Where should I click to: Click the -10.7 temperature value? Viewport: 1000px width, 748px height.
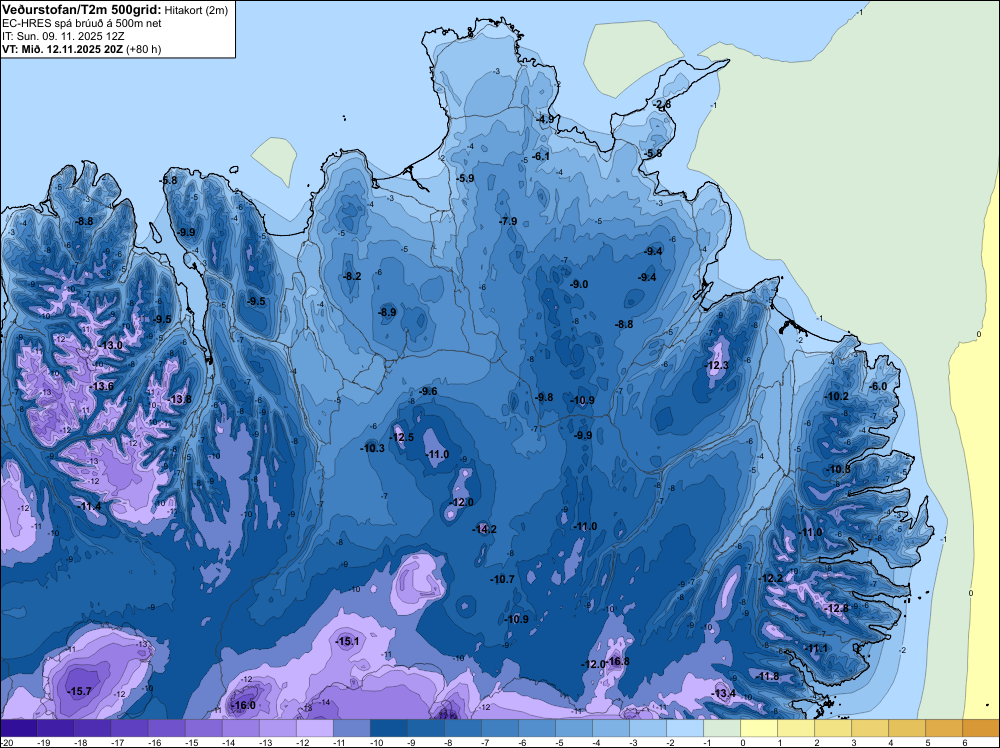click(502, 579)
